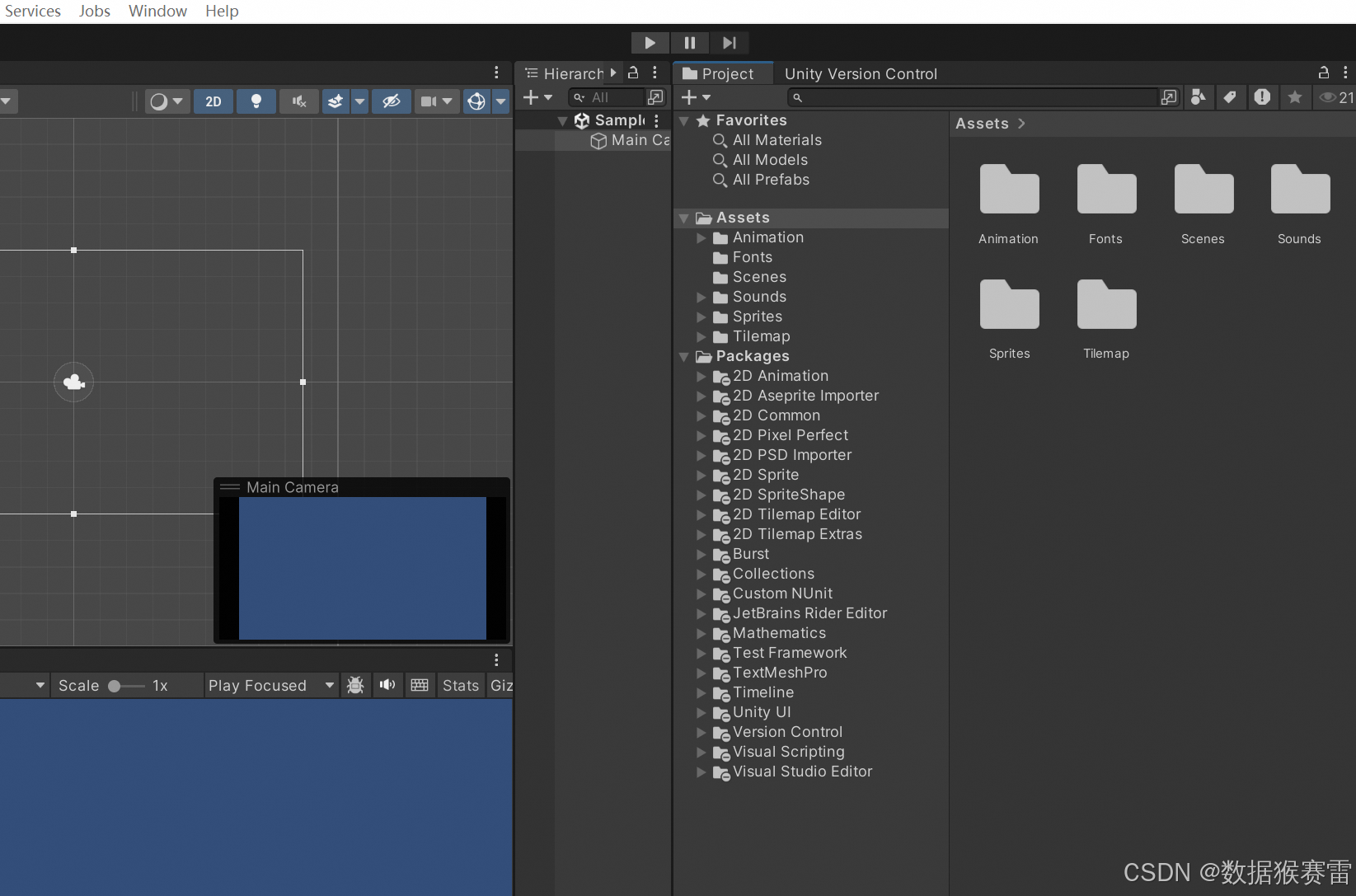This screenshot has height=896, width=1356.
Task: Toggle Gizmos sphere icon in Scene
Action: coord(476,101)
